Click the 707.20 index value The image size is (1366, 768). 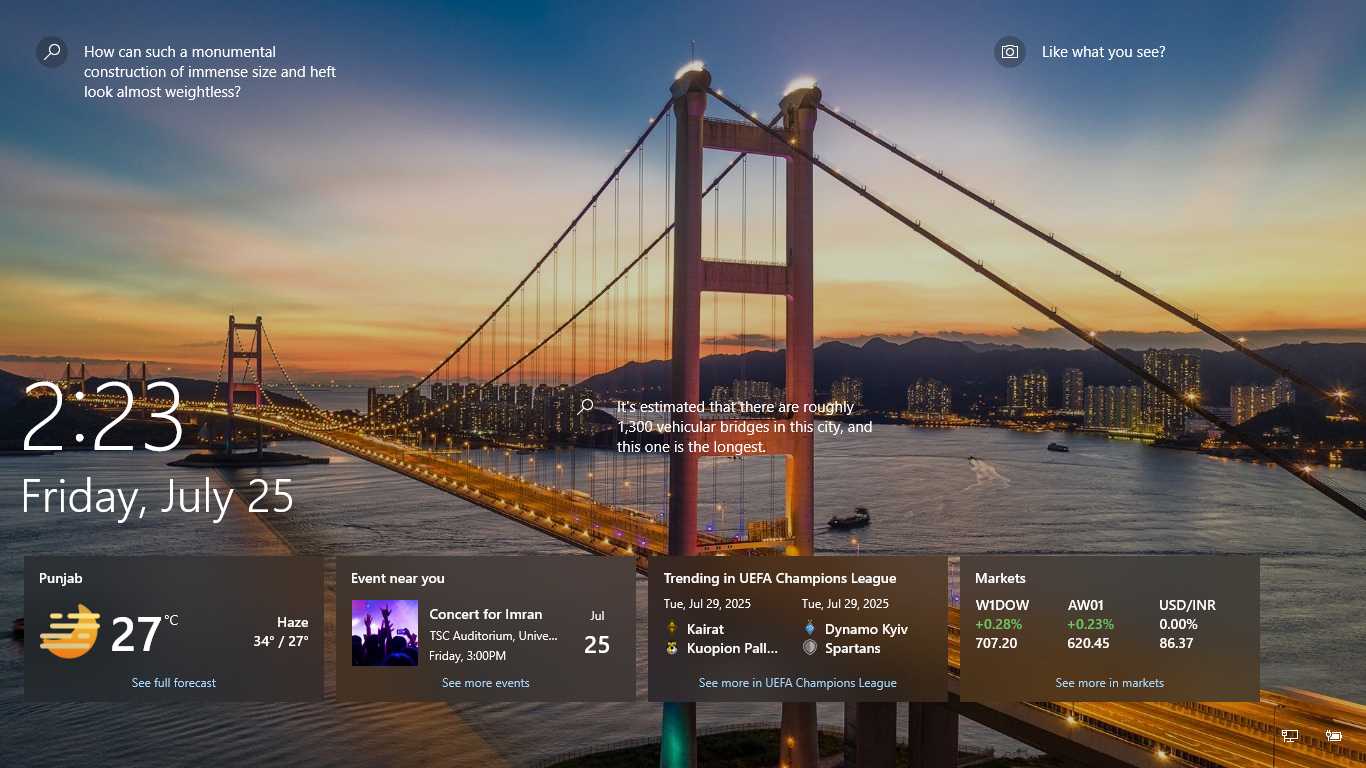[x=996, y=643]
